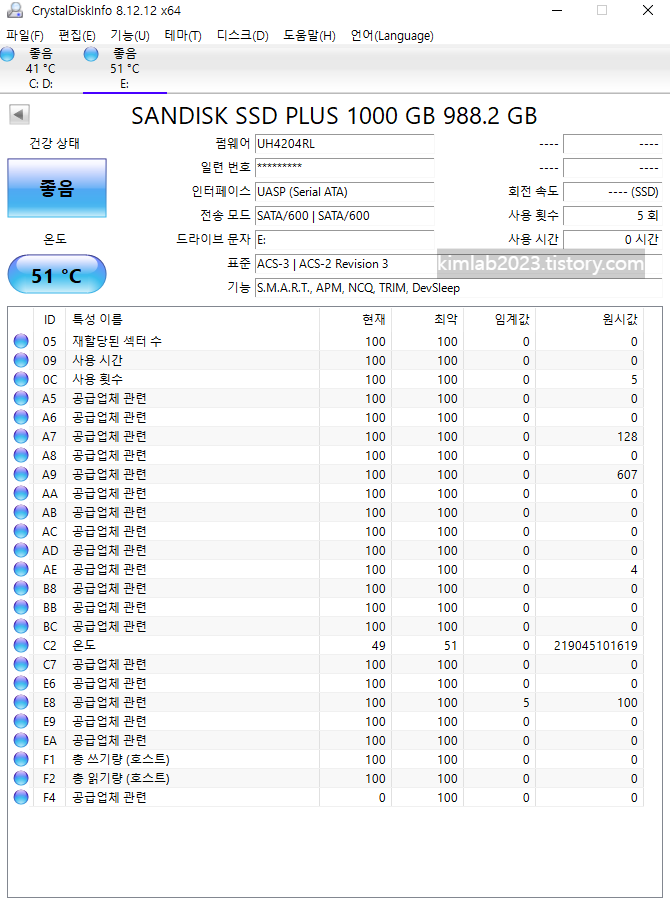Viewport: 670px width, 904px height.
Task: Click the interface field UASP (Serial ATA)
Action: pos(344,191)
